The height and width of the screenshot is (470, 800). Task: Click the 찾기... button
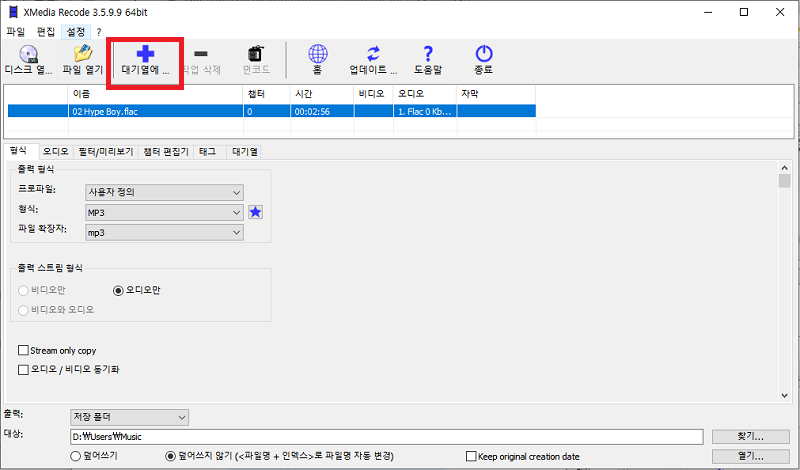pos(751,437)
